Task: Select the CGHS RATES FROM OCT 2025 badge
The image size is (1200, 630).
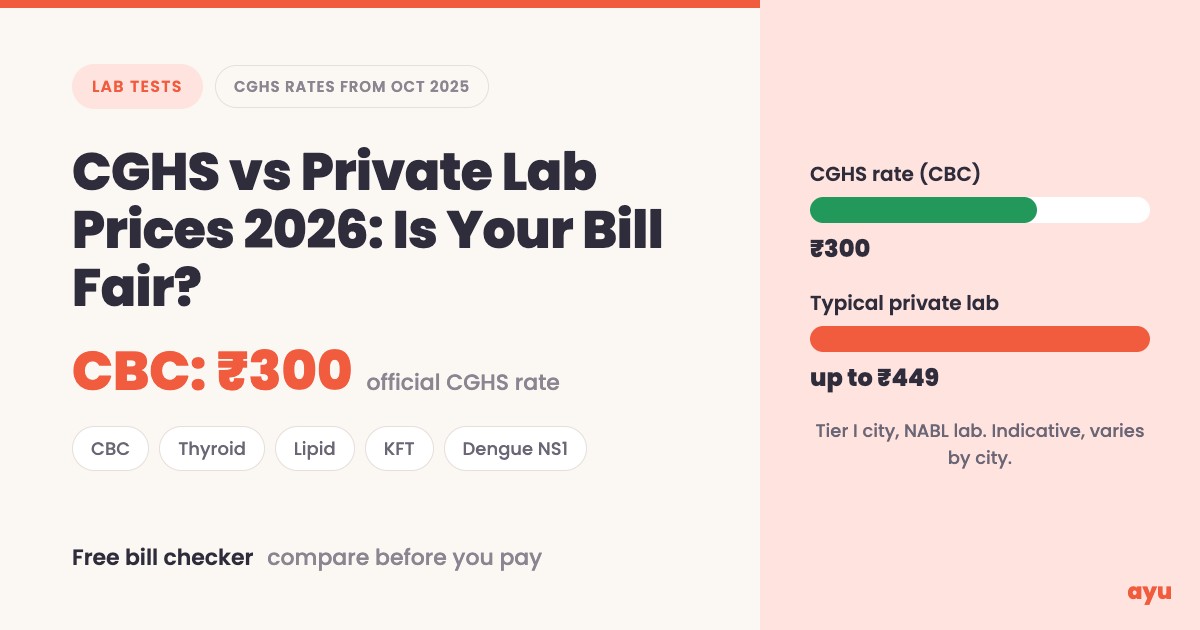Action: click(x=352, y=86)
